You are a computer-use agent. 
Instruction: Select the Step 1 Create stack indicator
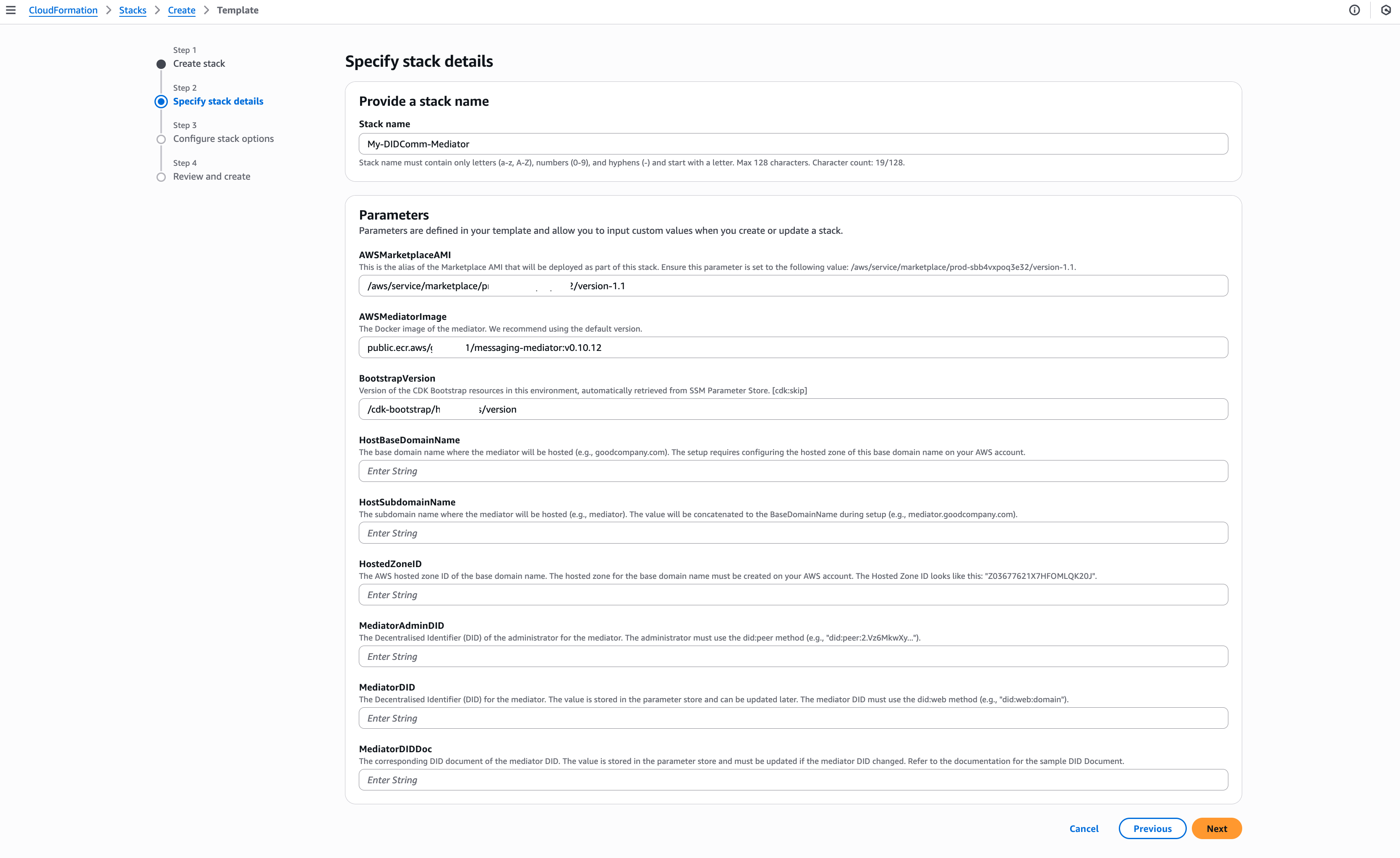[161, 64]
